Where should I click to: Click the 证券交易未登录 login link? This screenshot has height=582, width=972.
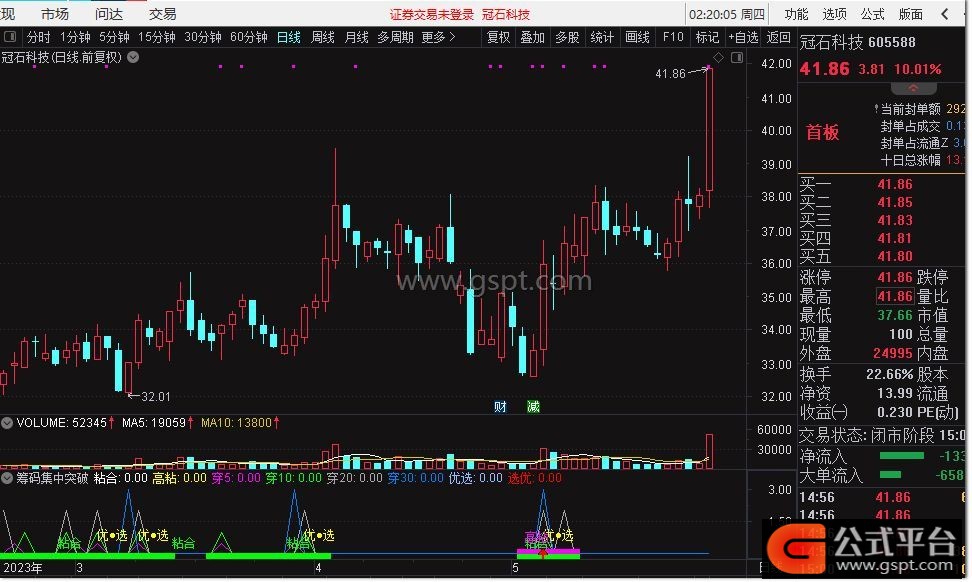[x=432, y=15]
